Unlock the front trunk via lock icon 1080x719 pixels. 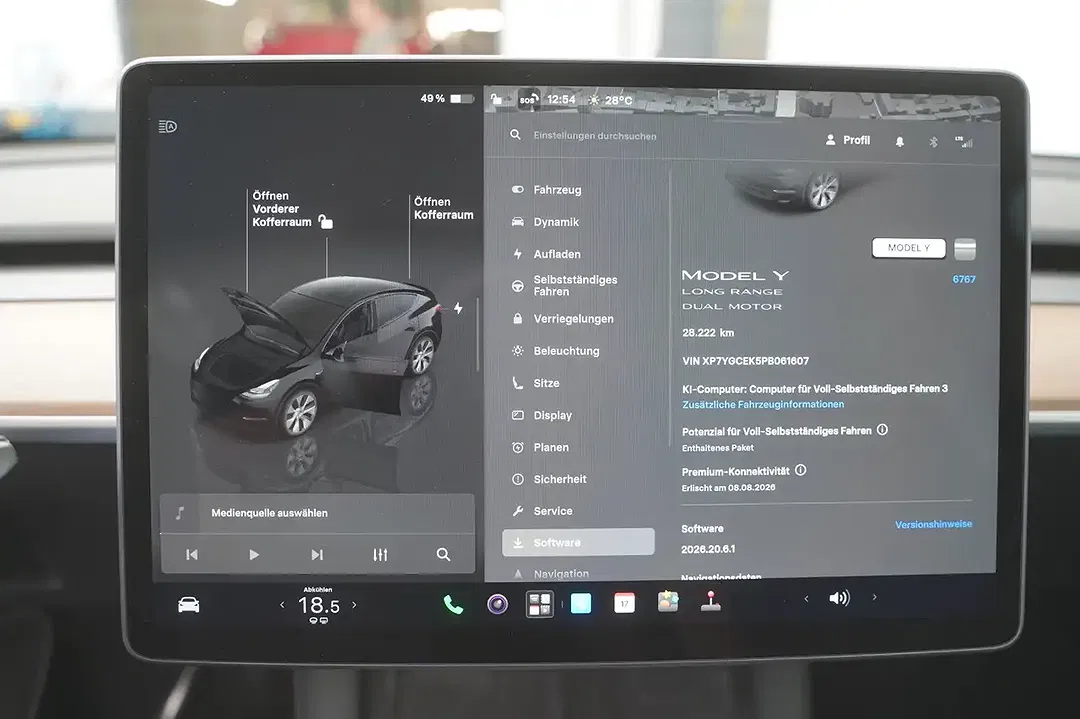click(325, 221)
